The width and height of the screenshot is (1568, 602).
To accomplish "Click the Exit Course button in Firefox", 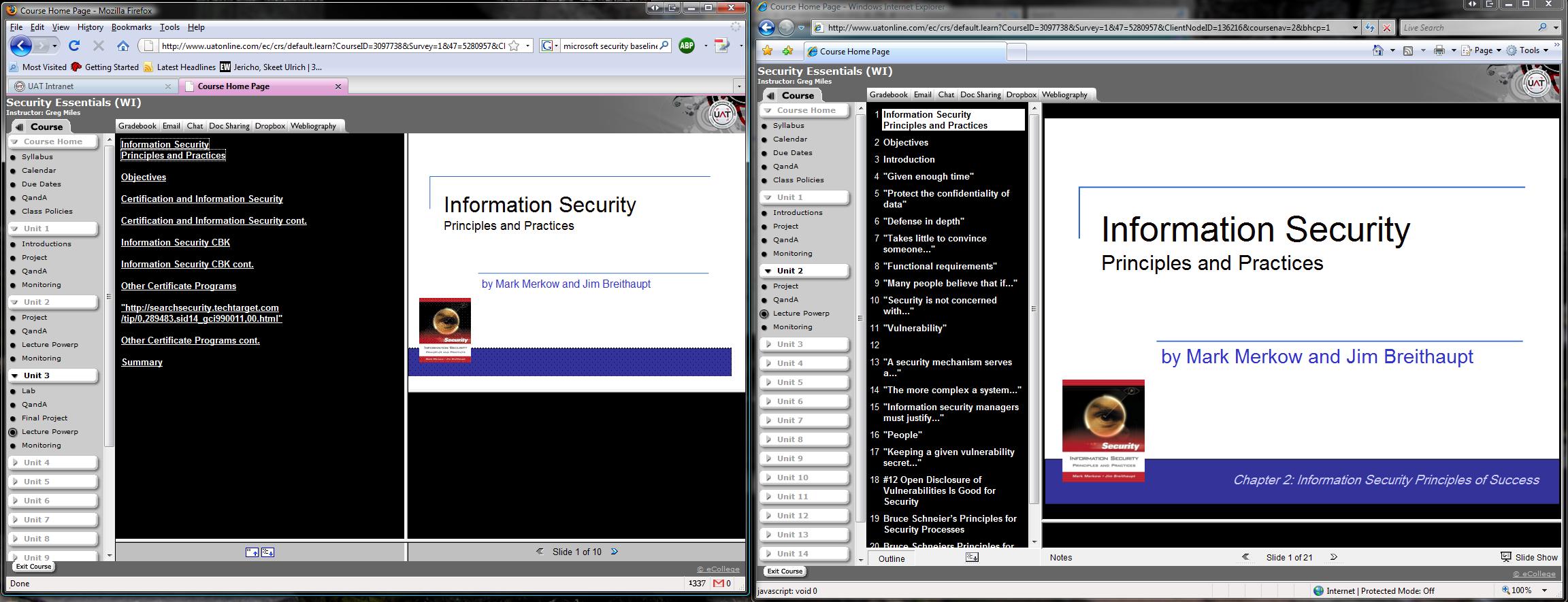I will click(33, 566).
